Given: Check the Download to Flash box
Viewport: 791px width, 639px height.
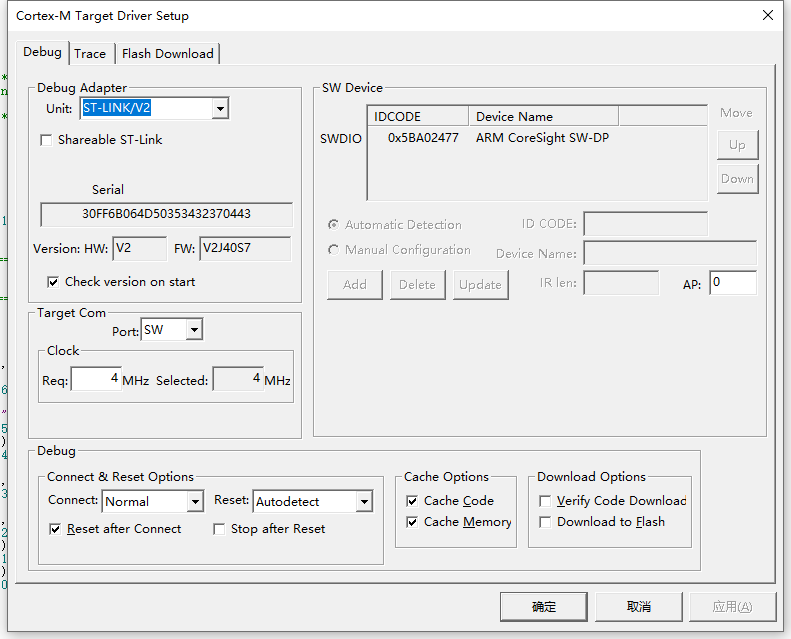Looking at the screenshot, I should pos(545,522).
